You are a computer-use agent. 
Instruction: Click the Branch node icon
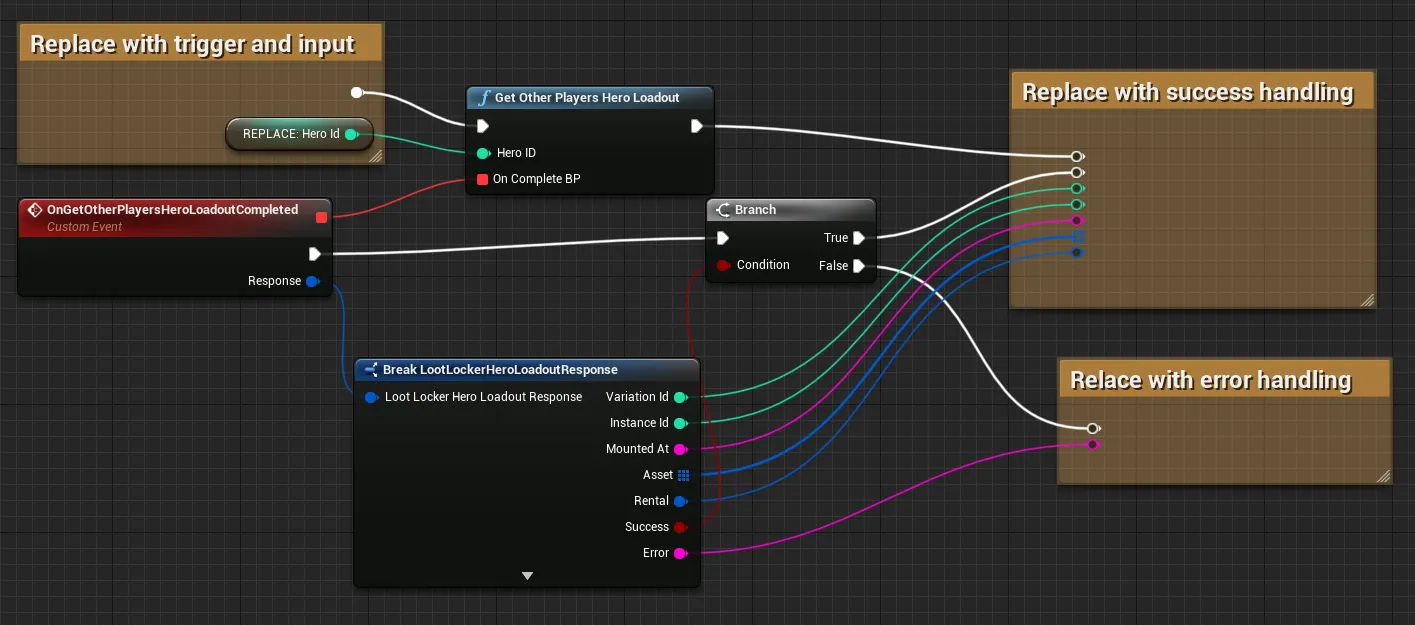(x=723, y=210)
